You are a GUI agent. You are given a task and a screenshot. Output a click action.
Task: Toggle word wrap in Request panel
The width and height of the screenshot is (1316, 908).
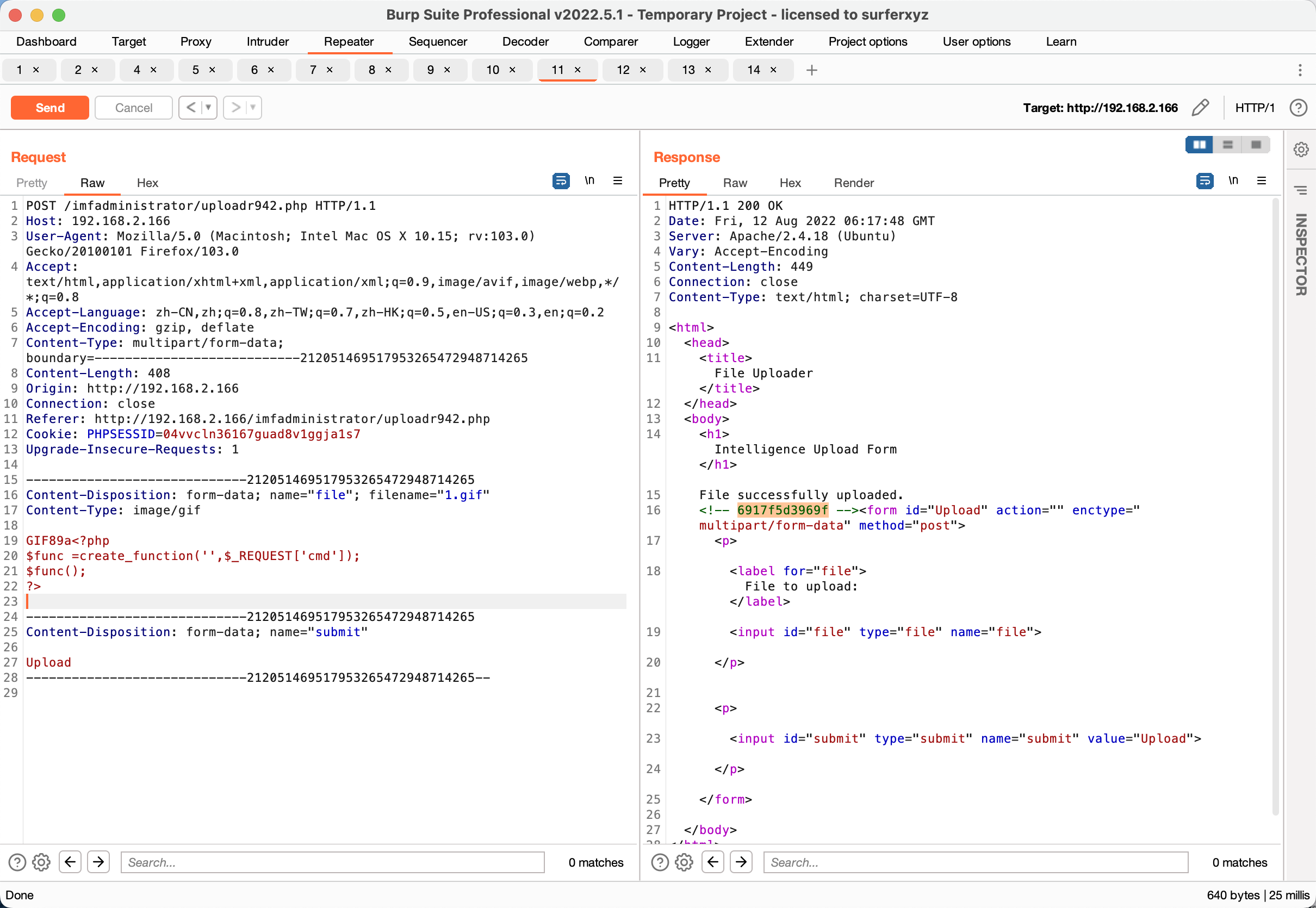click(x=561, y=181)
